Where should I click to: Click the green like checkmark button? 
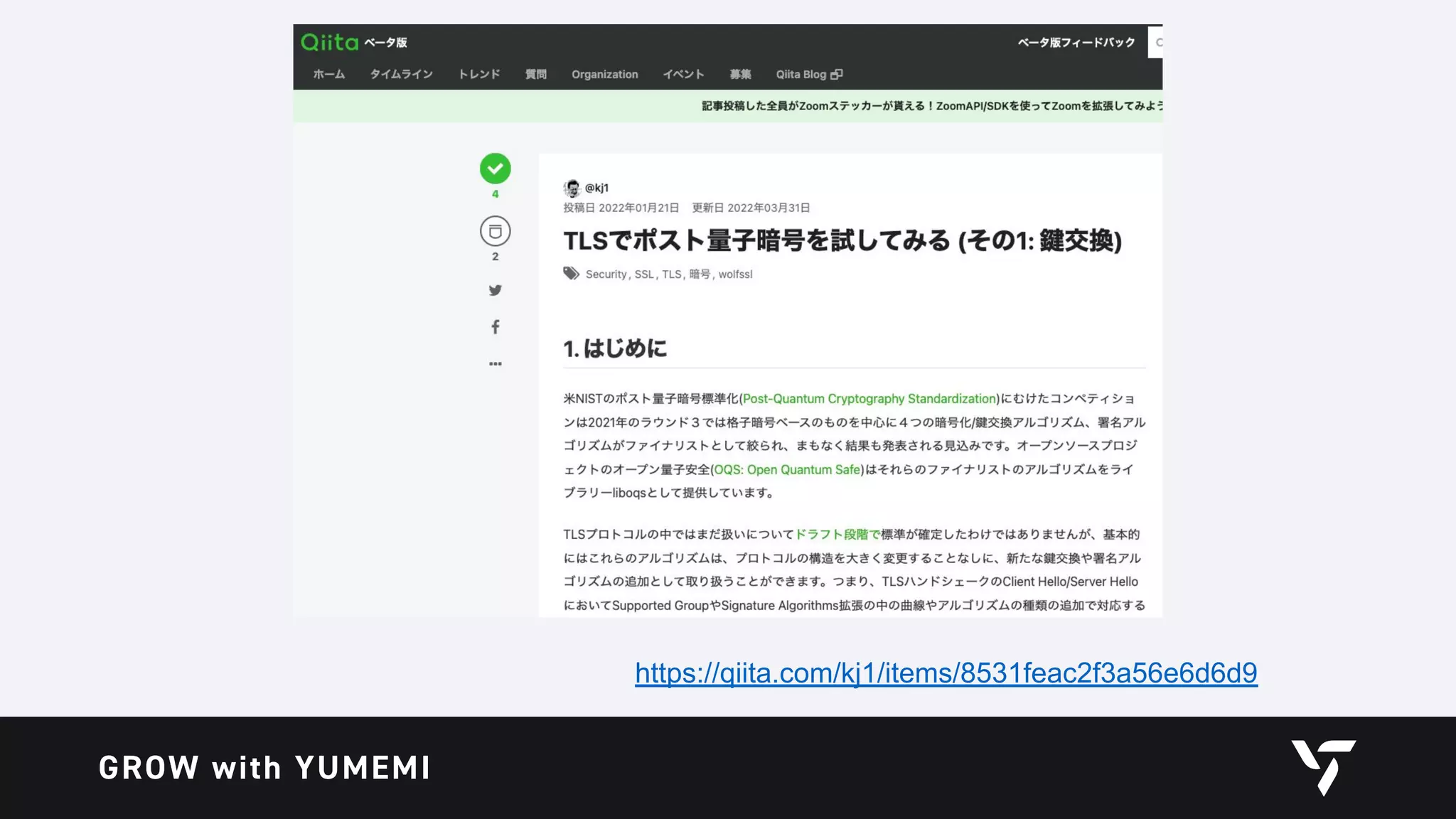tap(495, 168)
